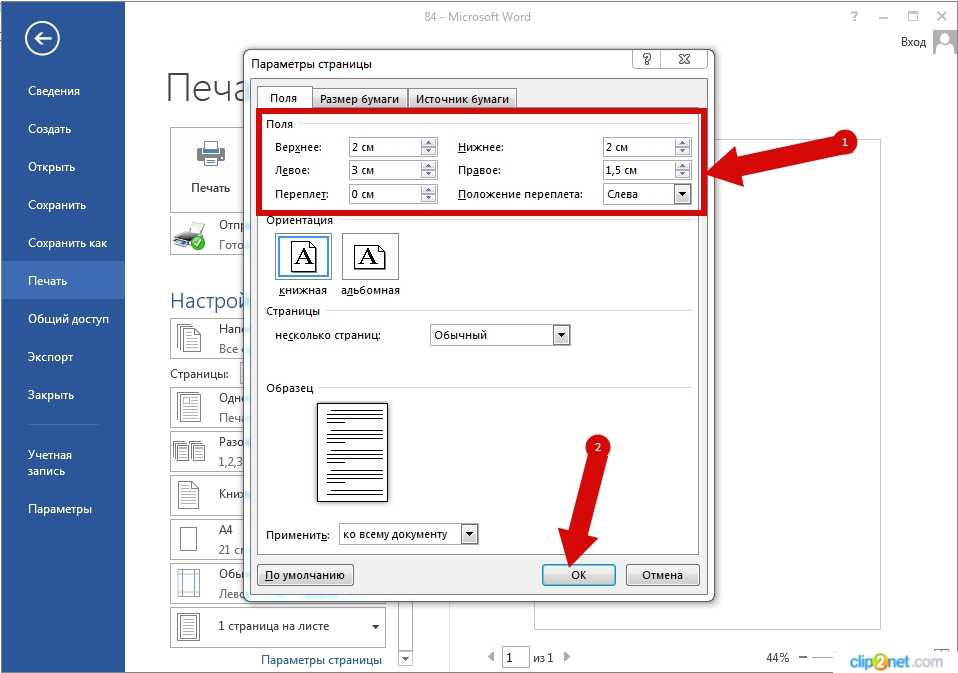Click the margins icon in print settings

[x=188, y=583]
